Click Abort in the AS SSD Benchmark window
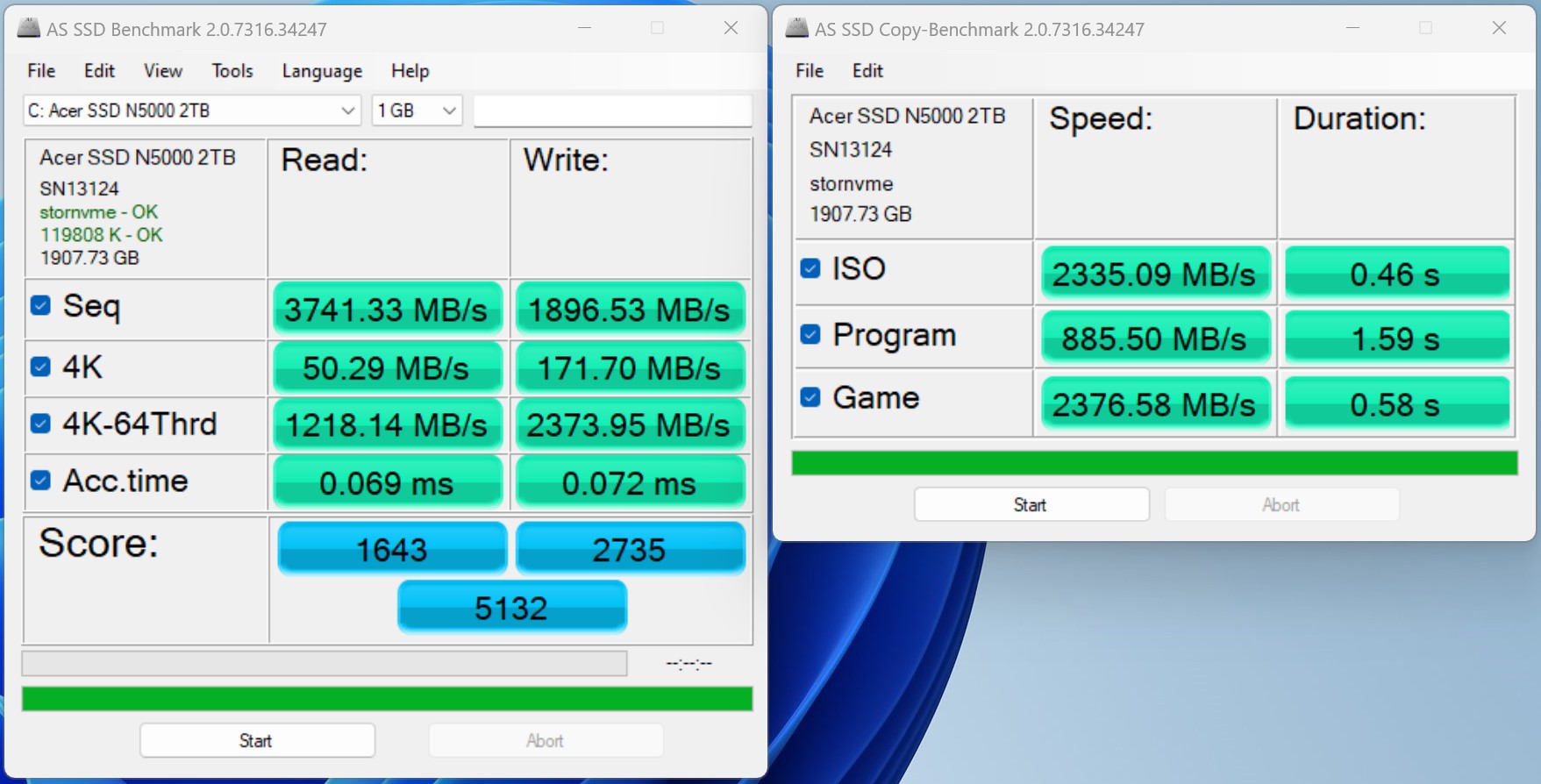 point(546,741)
